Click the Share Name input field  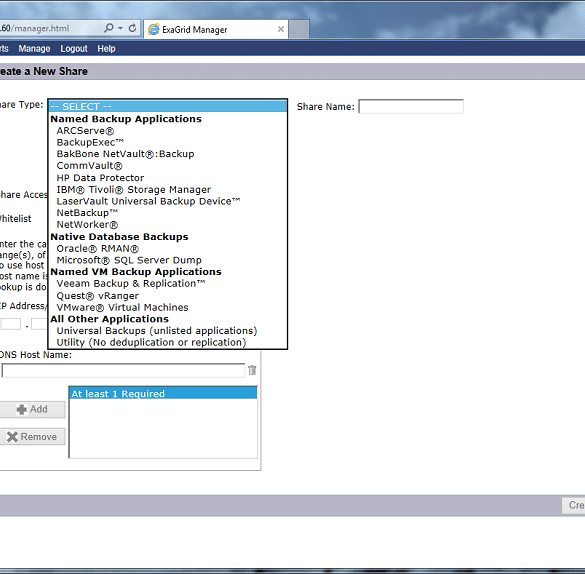[x=411, y=107]
